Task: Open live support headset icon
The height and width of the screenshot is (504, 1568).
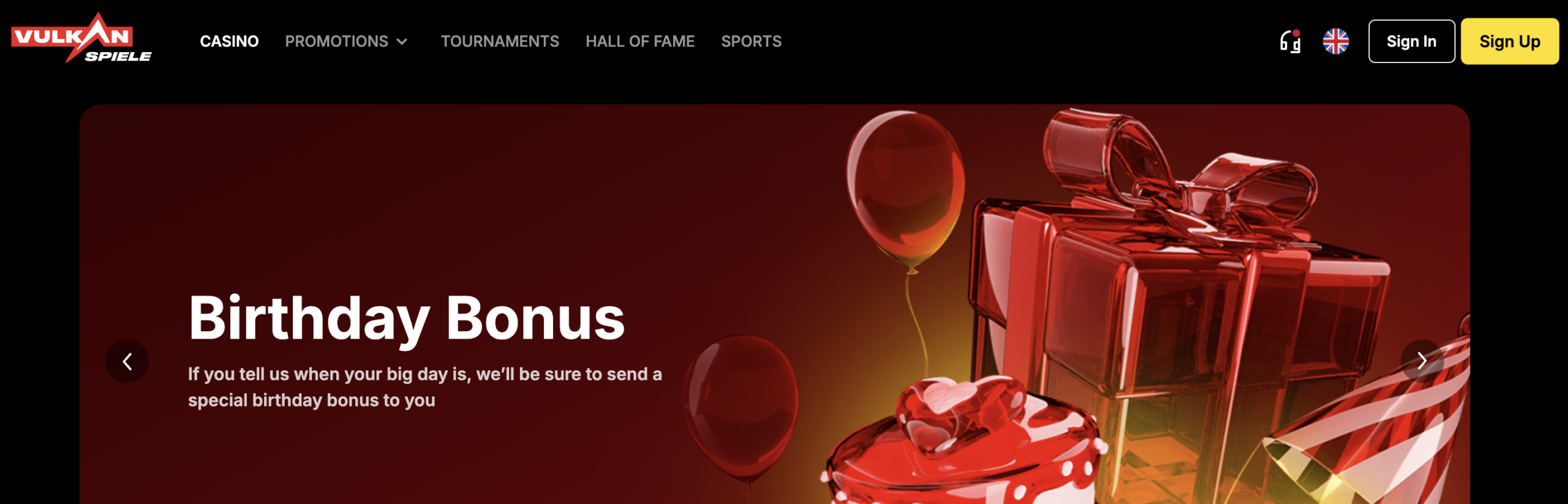Action: point(1290,42)
